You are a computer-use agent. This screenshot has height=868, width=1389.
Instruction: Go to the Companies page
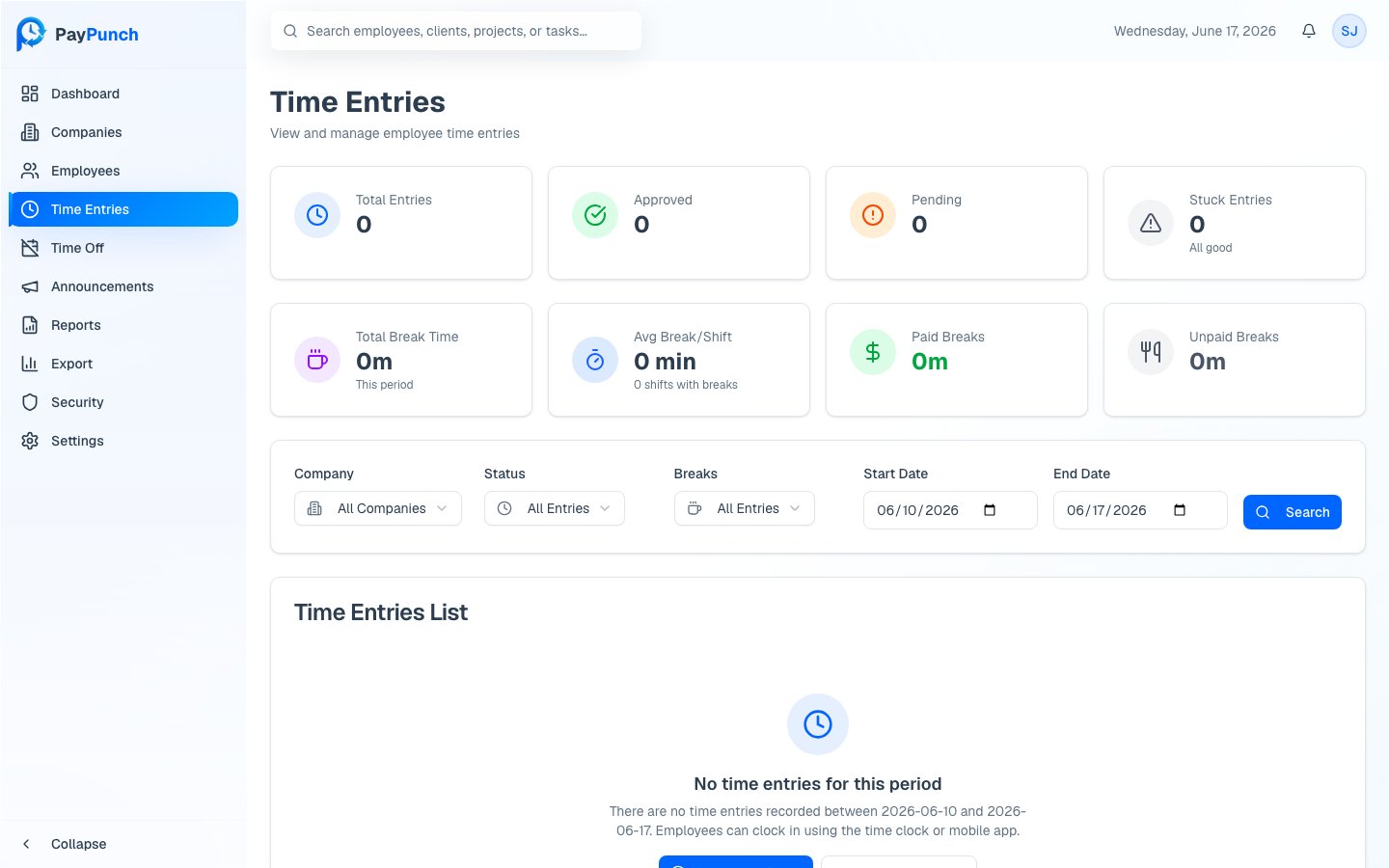coord(123,132)
